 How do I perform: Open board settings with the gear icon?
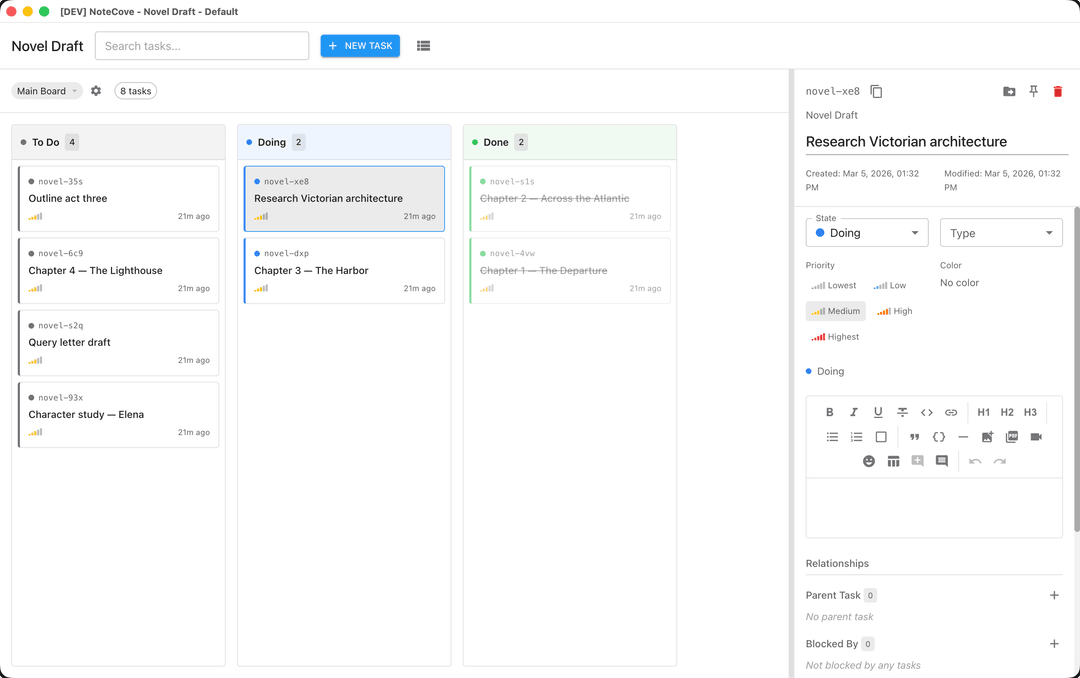coord(95,91)
